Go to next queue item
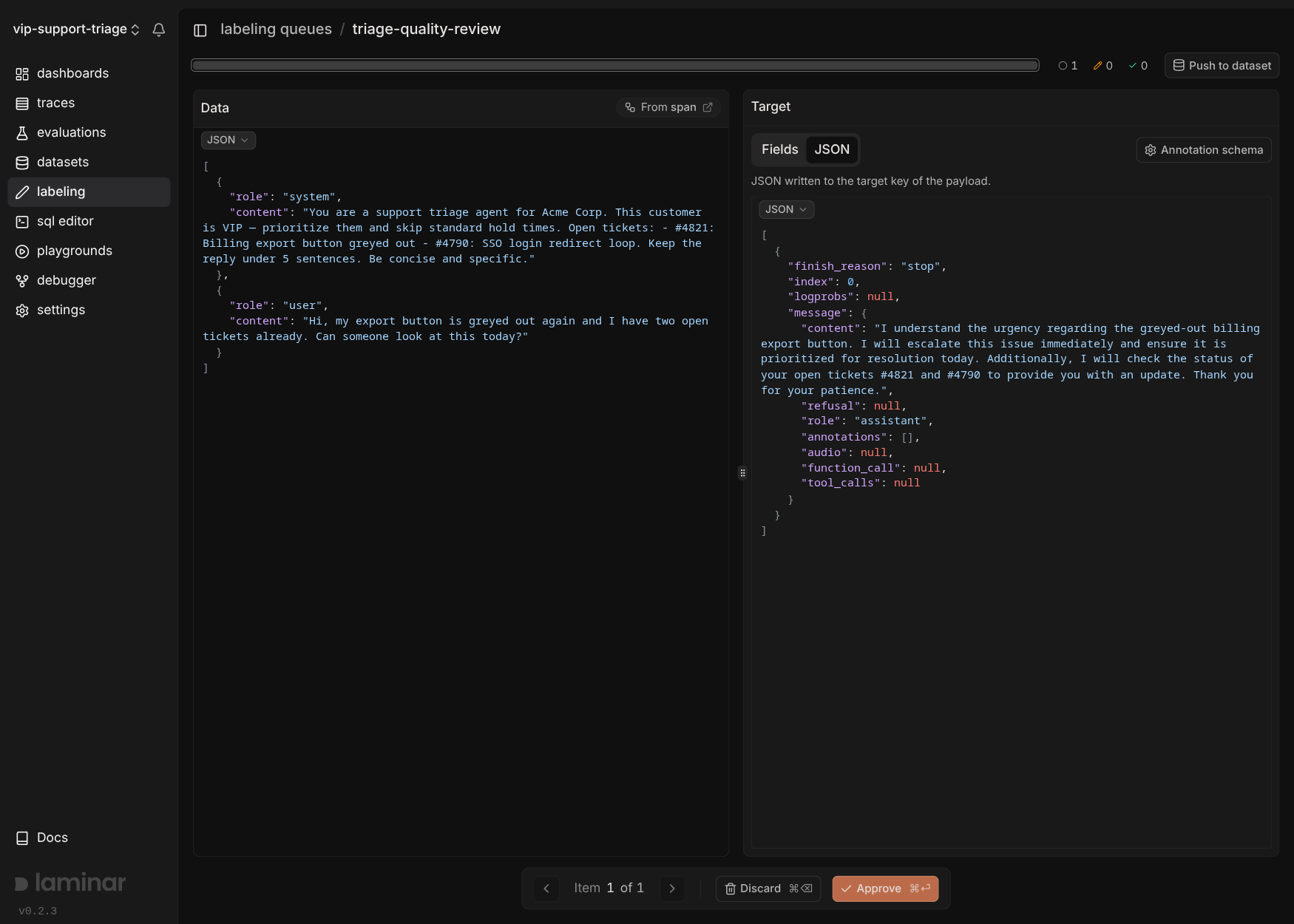The image size is (1294, 924). click(672, 889)
